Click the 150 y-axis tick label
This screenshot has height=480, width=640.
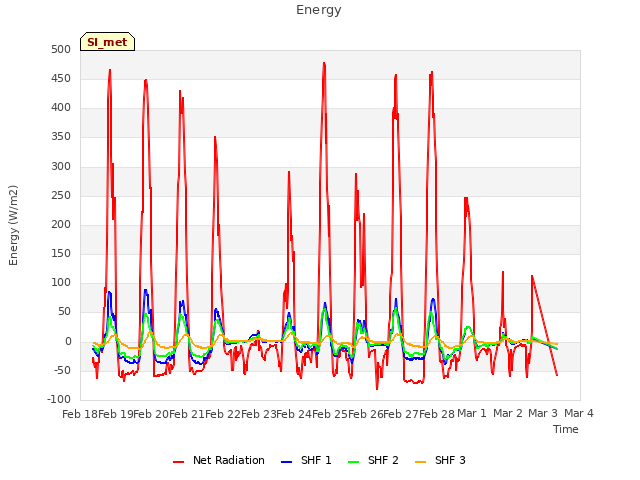coord(61,253)
